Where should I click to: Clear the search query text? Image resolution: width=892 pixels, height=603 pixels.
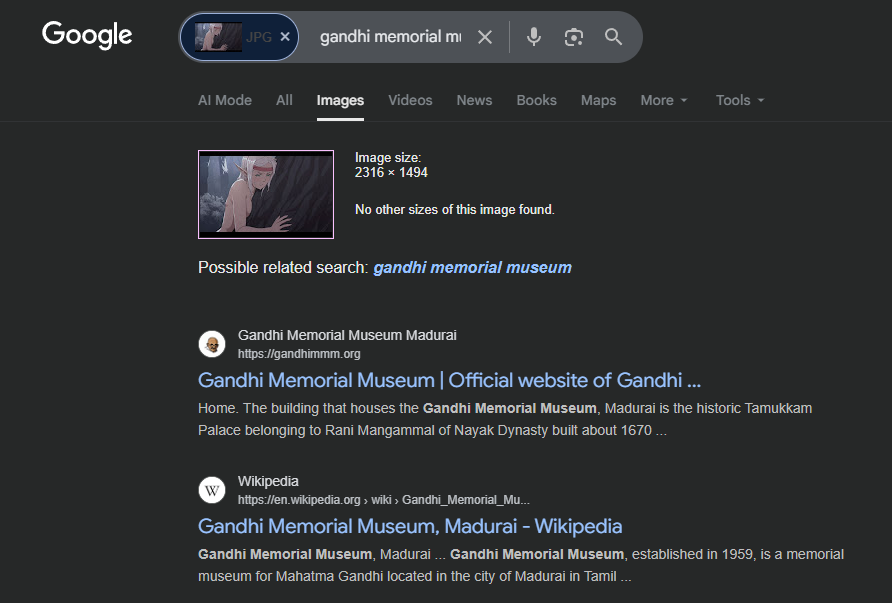(x=485, y=37)
